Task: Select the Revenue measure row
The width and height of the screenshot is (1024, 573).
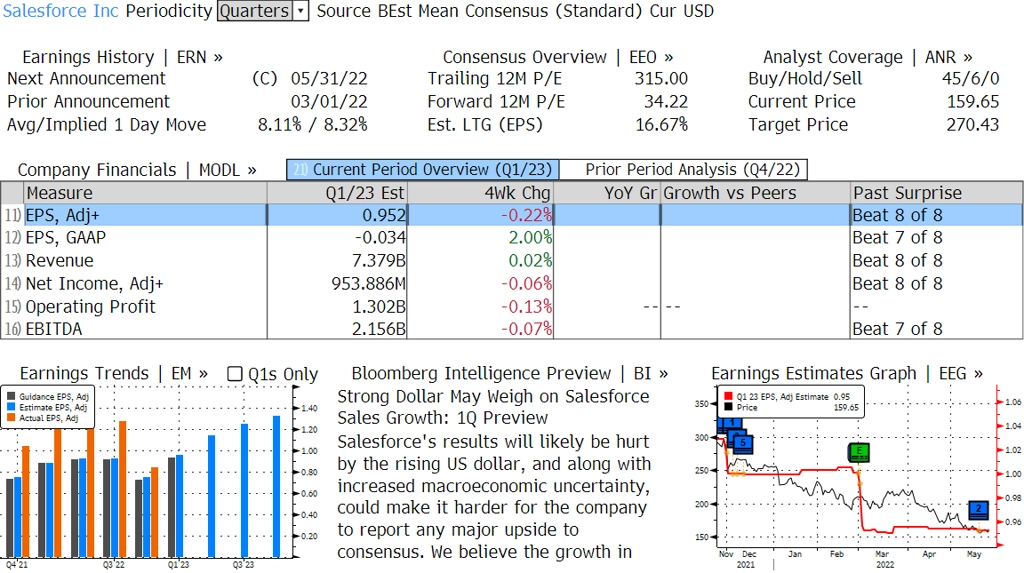Action: pos(512,261)
